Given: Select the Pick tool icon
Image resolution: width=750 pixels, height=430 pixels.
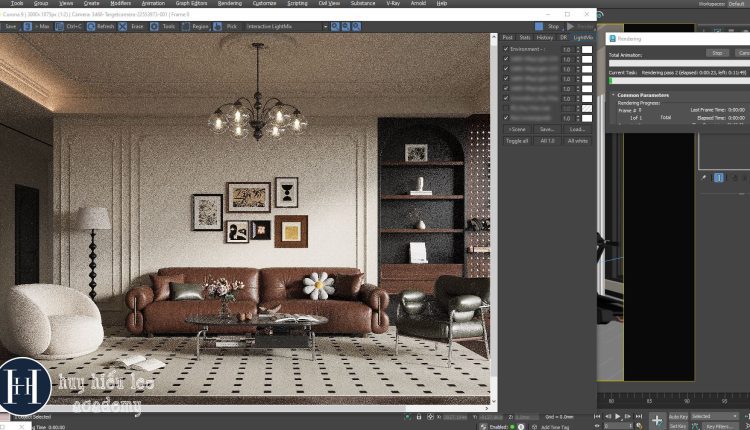Looking at the screenshot, I should (x=218, y=27).
